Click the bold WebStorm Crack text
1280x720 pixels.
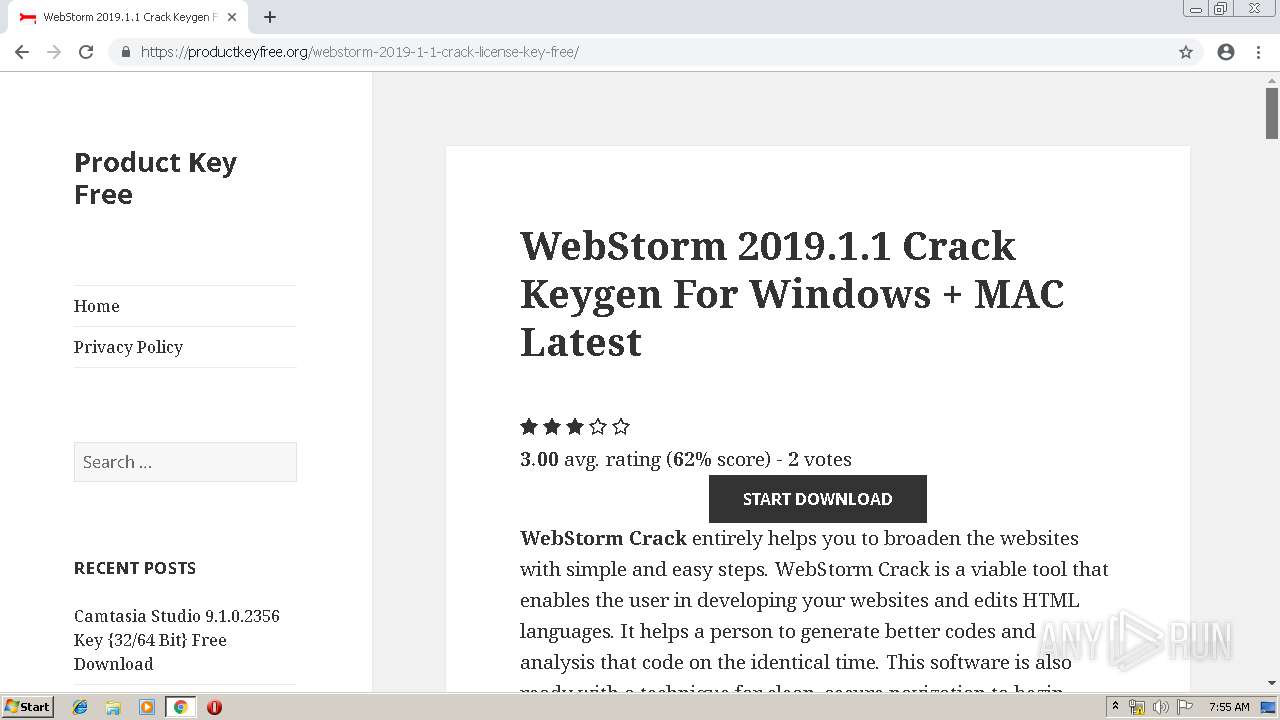603,538
